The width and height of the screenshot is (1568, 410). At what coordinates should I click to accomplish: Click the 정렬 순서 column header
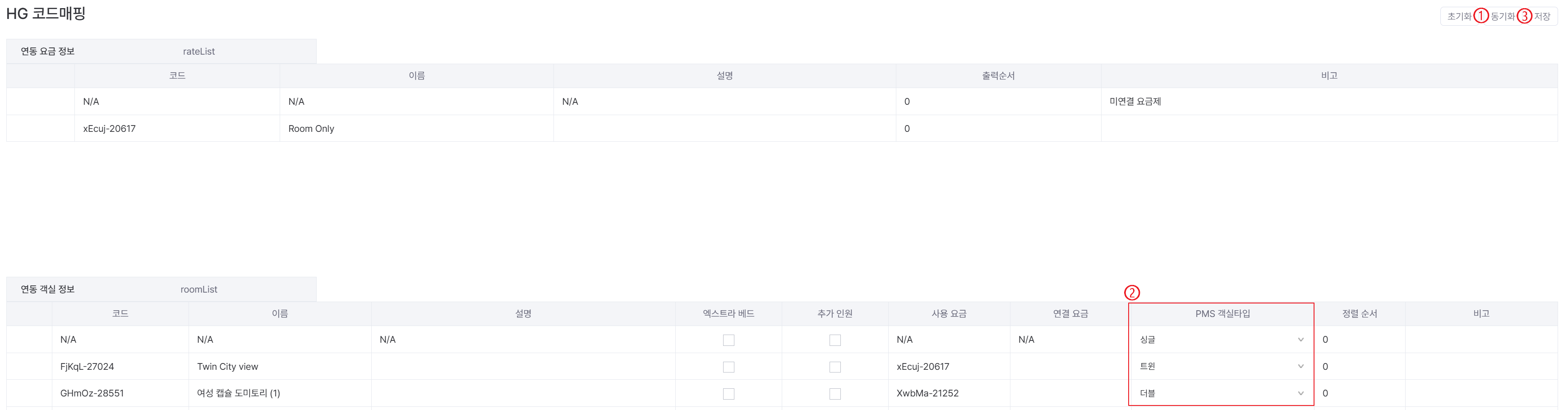(1359, 314)
